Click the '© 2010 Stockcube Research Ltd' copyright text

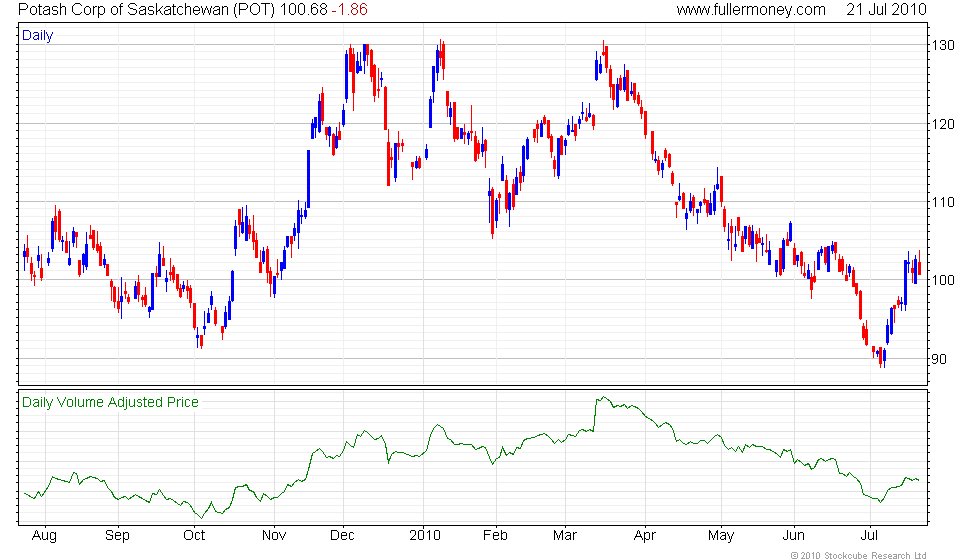click(858, 555)
